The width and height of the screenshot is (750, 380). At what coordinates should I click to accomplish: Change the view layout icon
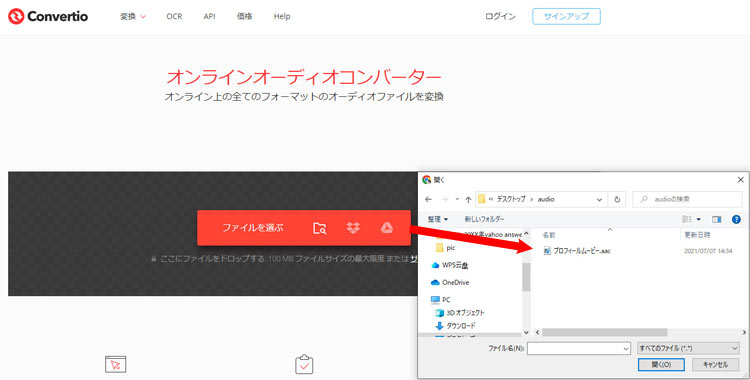point(687,219)
